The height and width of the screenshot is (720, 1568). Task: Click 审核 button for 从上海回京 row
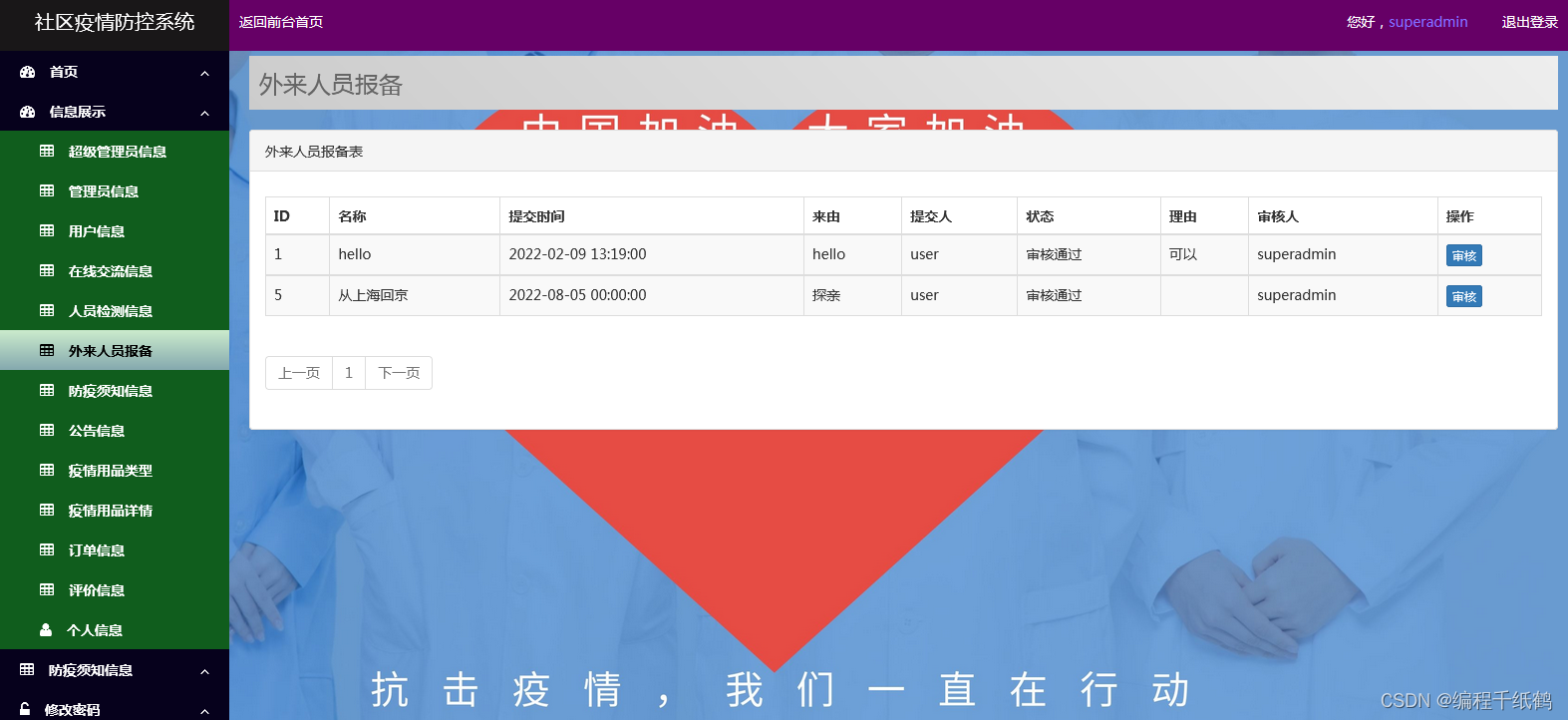coord(1463,297)
